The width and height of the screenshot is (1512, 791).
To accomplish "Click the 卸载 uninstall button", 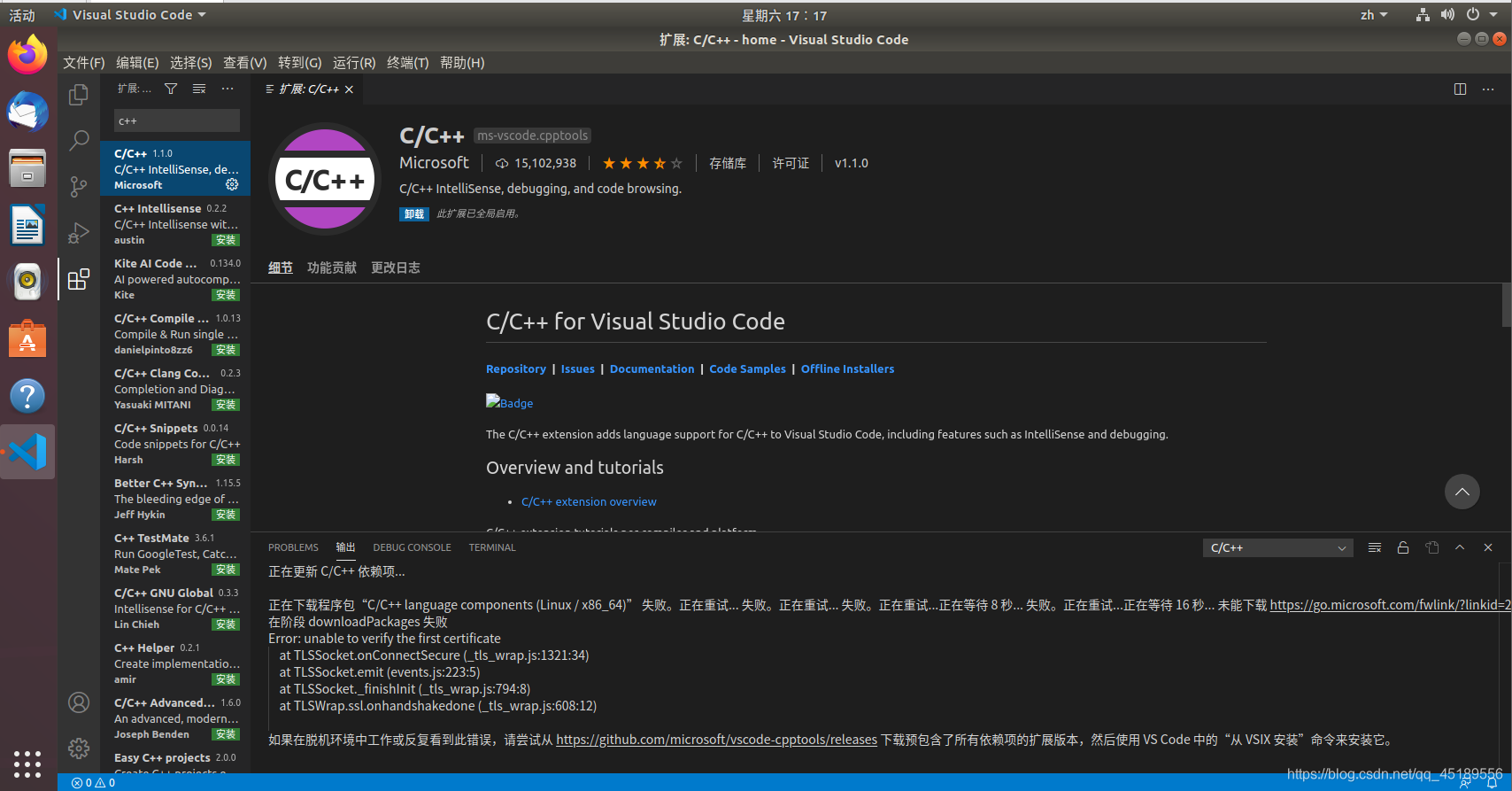I will click(414, 213).
